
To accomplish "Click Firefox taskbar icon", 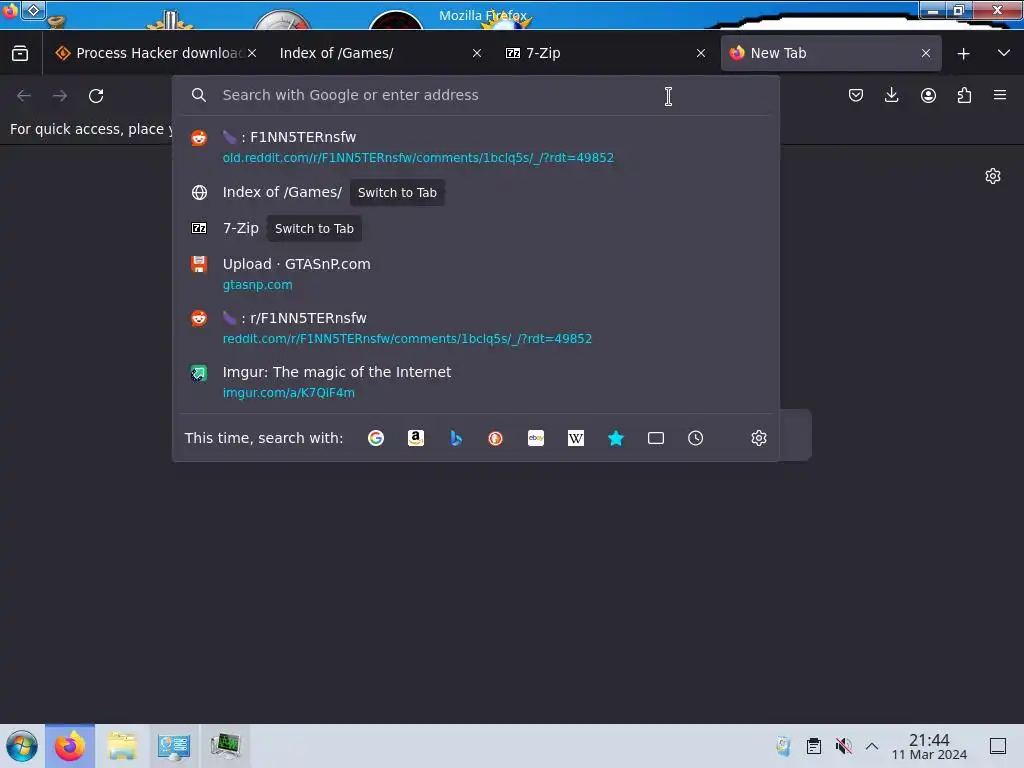I will tap(70, 746).
